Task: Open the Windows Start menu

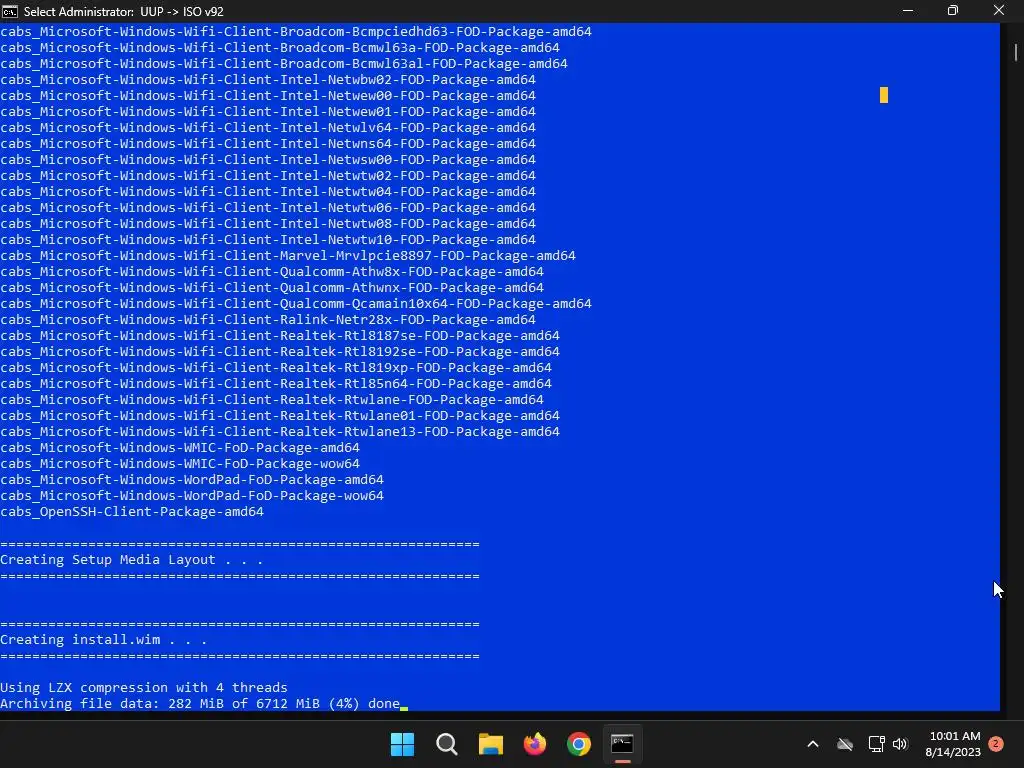Action: coord(402,744)
